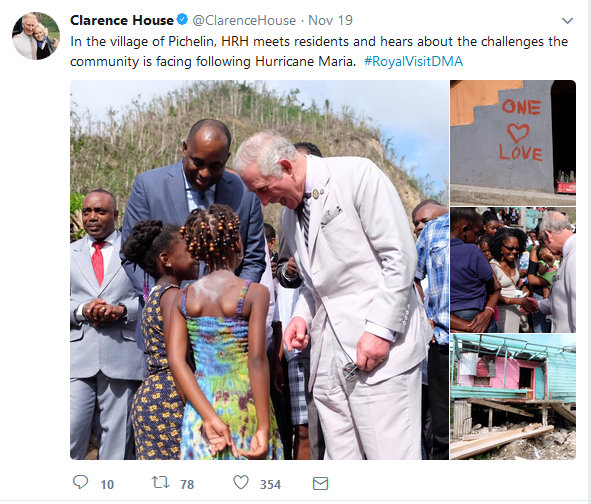Image resolution: width=591 pixels, height=504 pixels.
Task: Open the damaged pink house photo
Action: (513, 397)
